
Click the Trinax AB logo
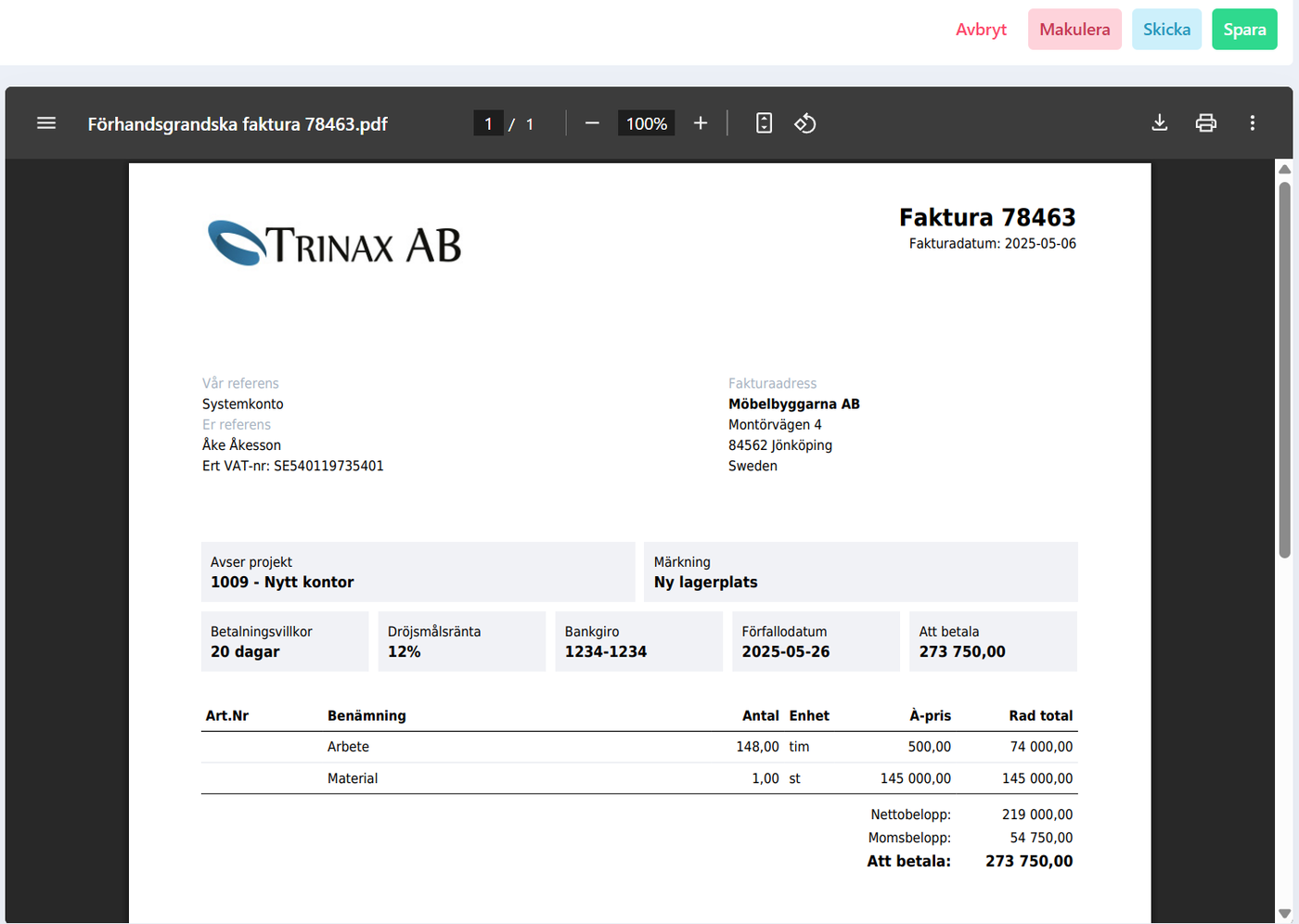coord(334,243)
